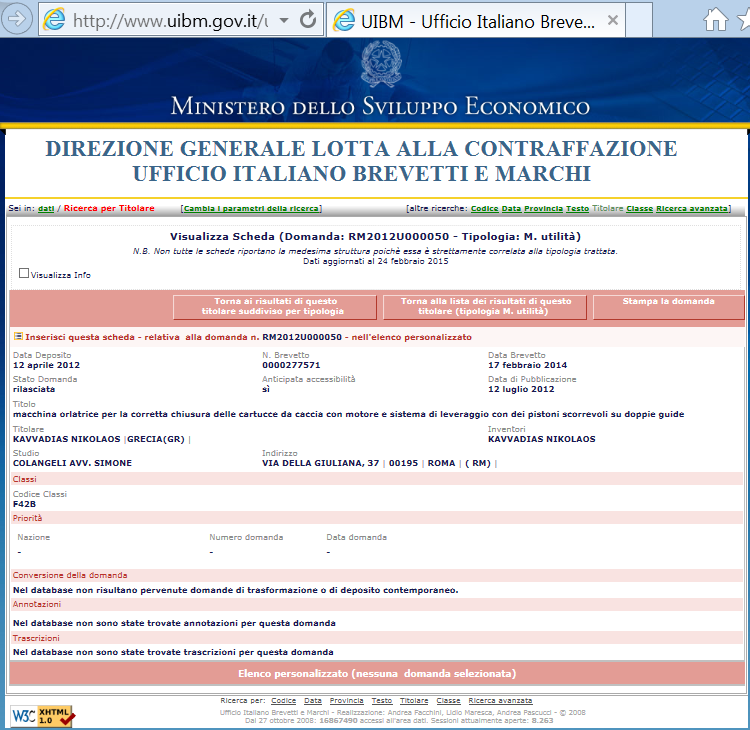This screenshot has width=750, height=730.
Task: Click the Italian Republic emblem in header
Action: pos(381,64)
